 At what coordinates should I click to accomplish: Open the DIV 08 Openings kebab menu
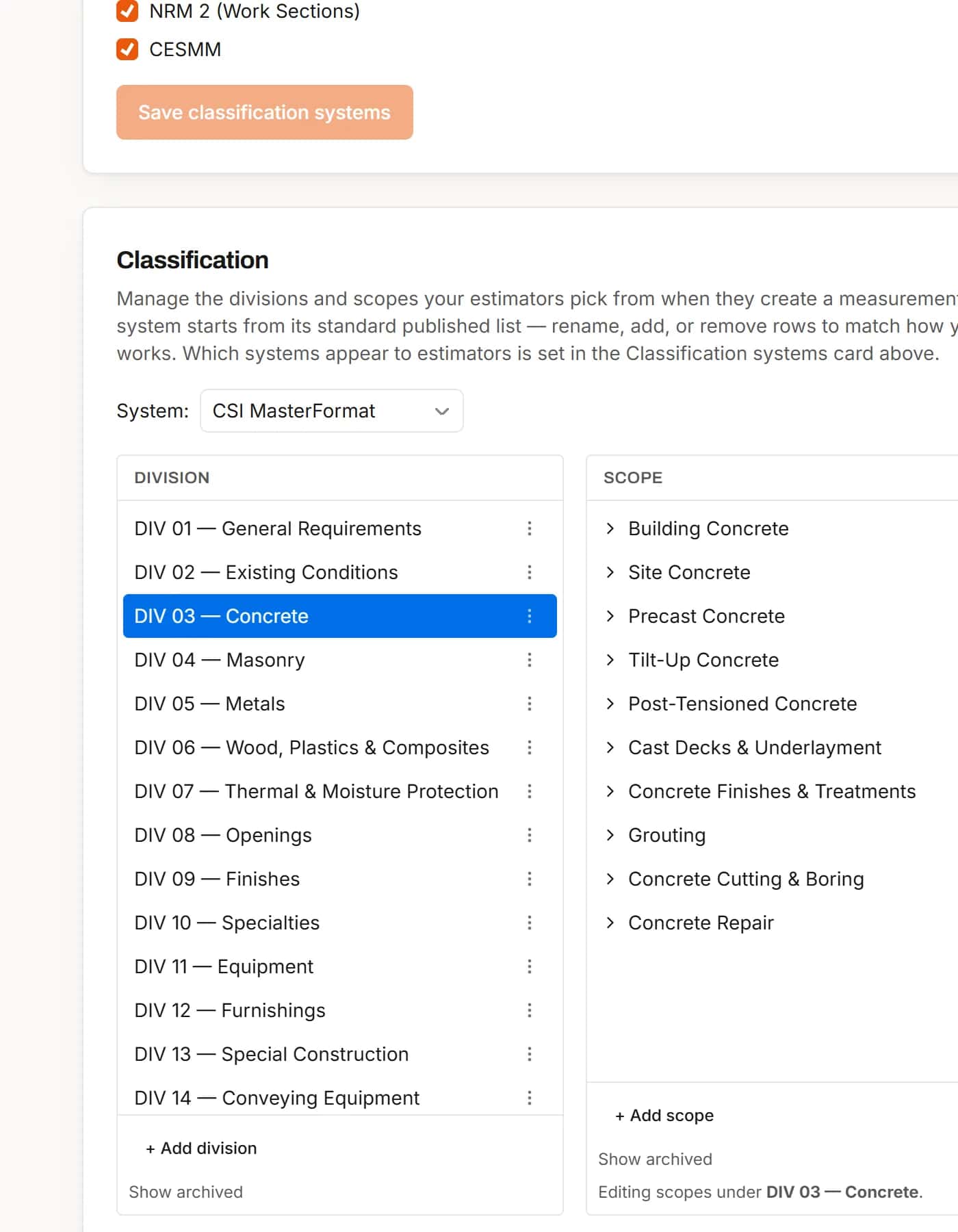(x=529, y=835)
